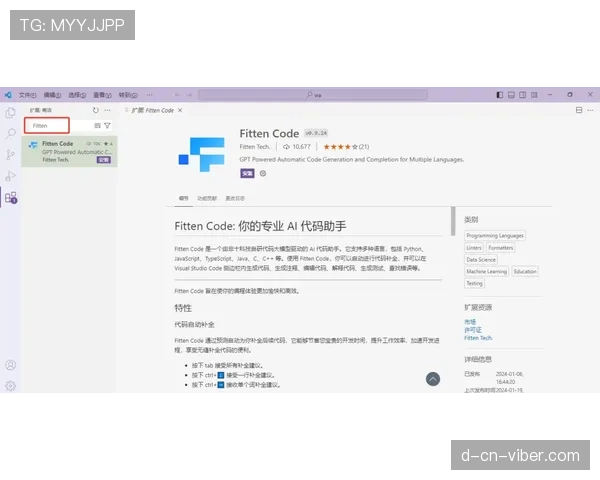Click the Formatters category tag
The height and width of the screenshot is (480, 600).
pos(501,248)
